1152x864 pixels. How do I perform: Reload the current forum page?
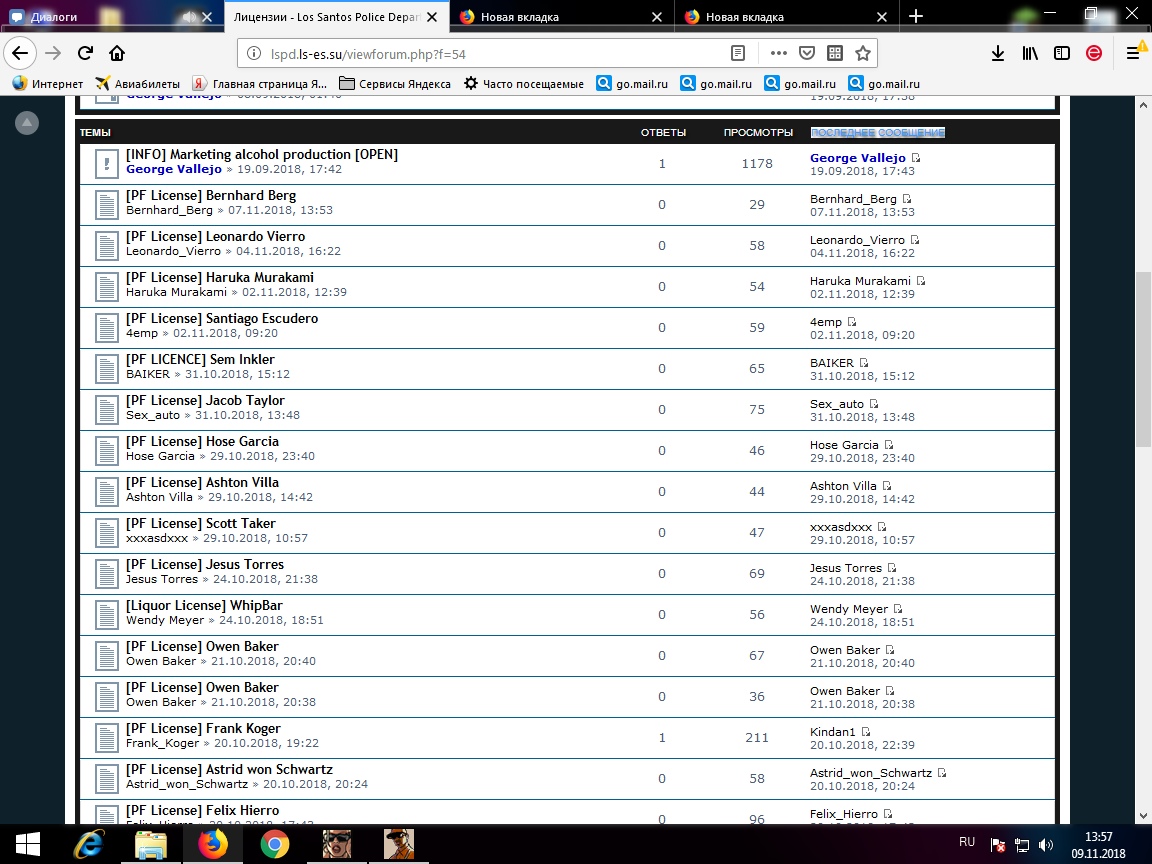click(x=85, y=53)
